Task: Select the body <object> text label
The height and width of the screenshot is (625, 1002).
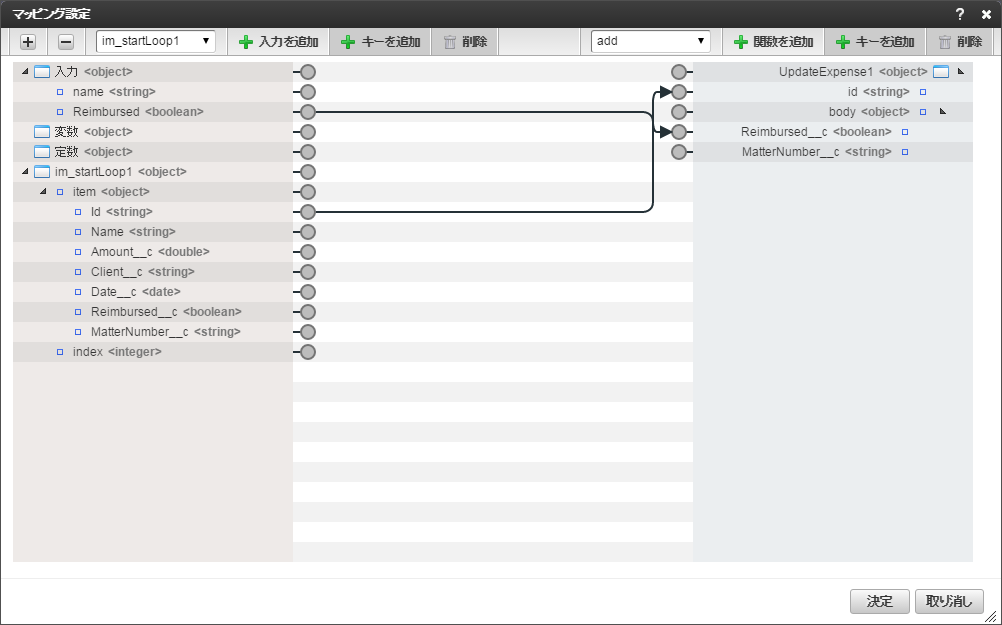Action: tap(869, 112)
